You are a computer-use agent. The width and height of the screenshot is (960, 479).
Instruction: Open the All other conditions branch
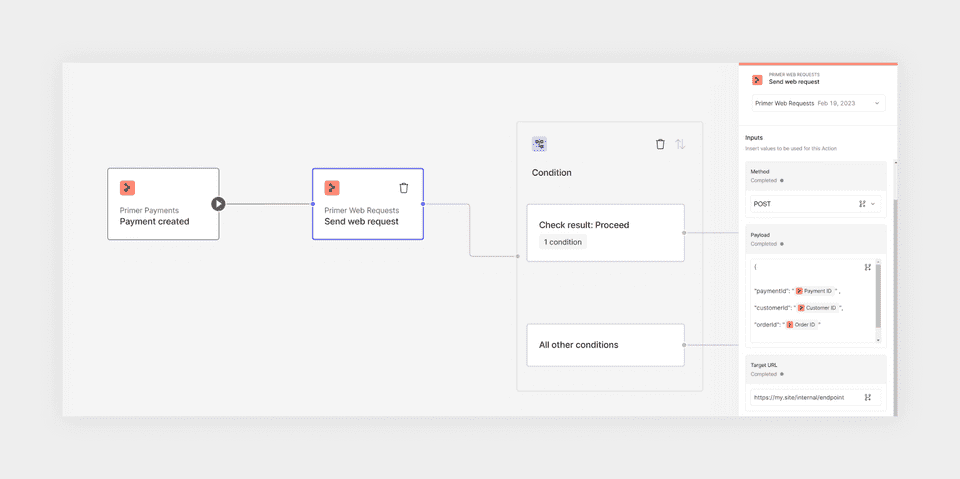click(x=606, y=345)
